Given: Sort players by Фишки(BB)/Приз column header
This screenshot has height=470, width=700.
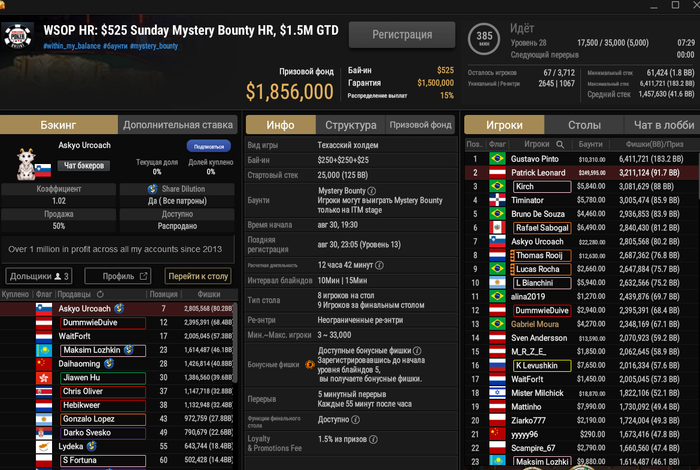Looking at the screenshot, I should (654, 144).
